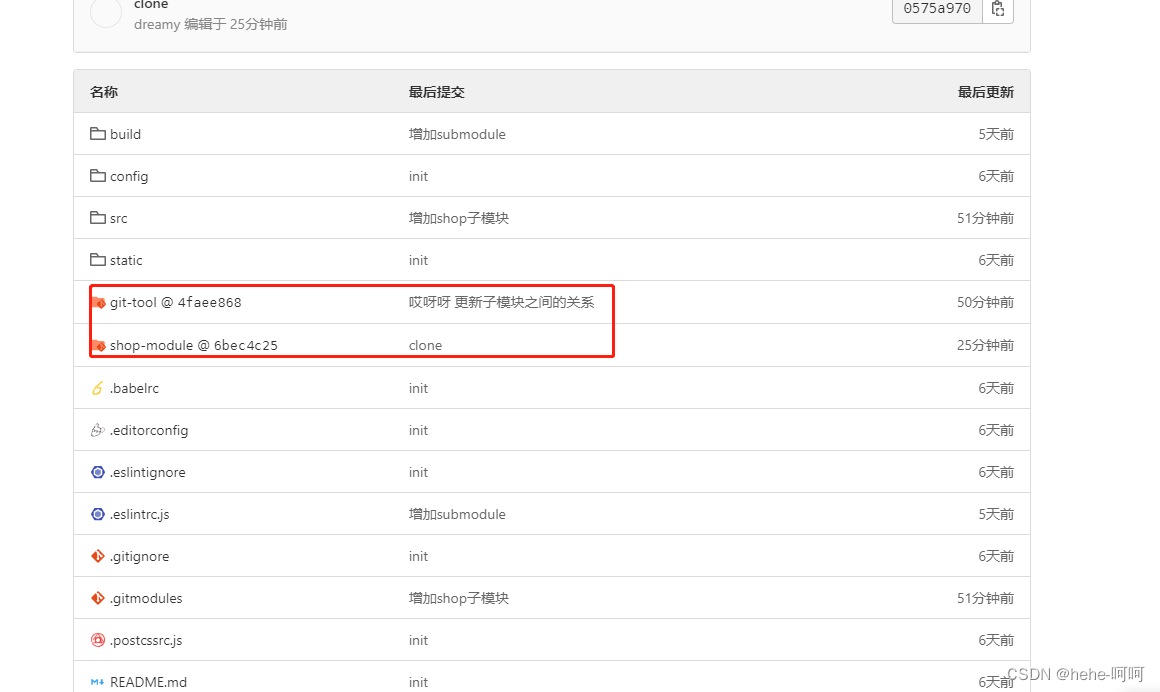Open shop-module's last commit clone

point(425,346)
